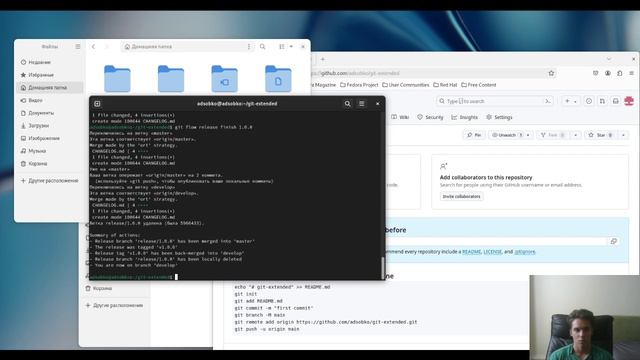This screenshot has width=640, height=360.
Task: Open the terminal hamburger menu
Action: (362, 104)
